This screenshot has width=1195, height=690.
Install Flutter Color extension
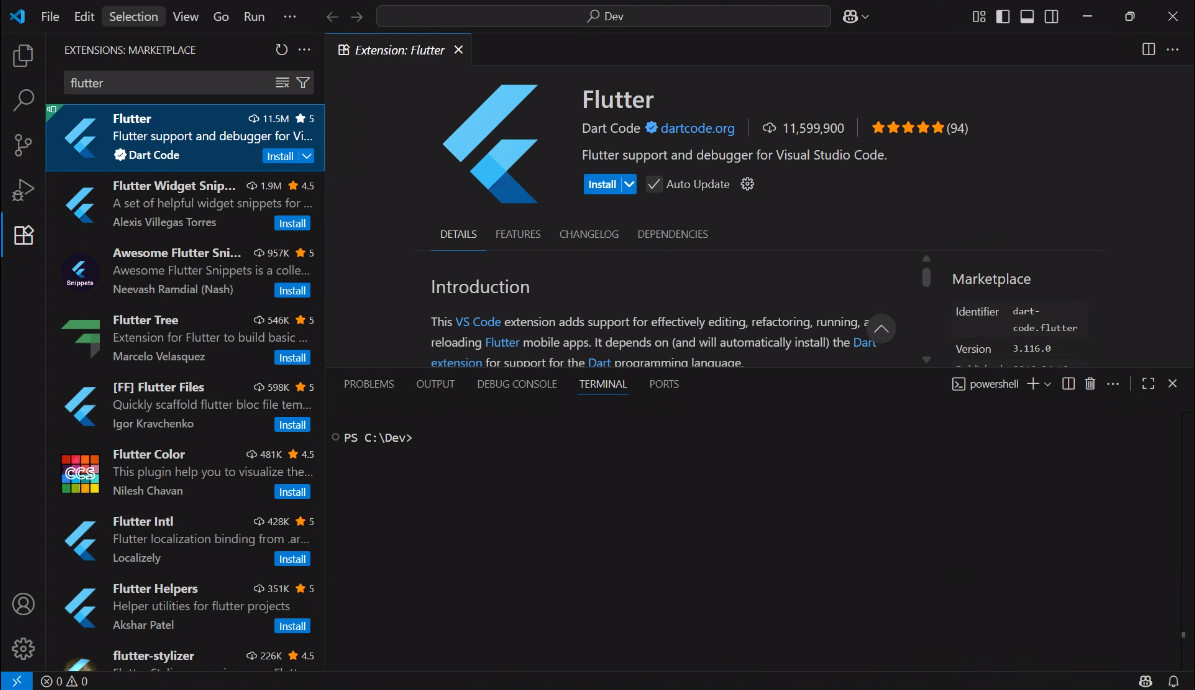pyautogui.click(x=292, y=492)
